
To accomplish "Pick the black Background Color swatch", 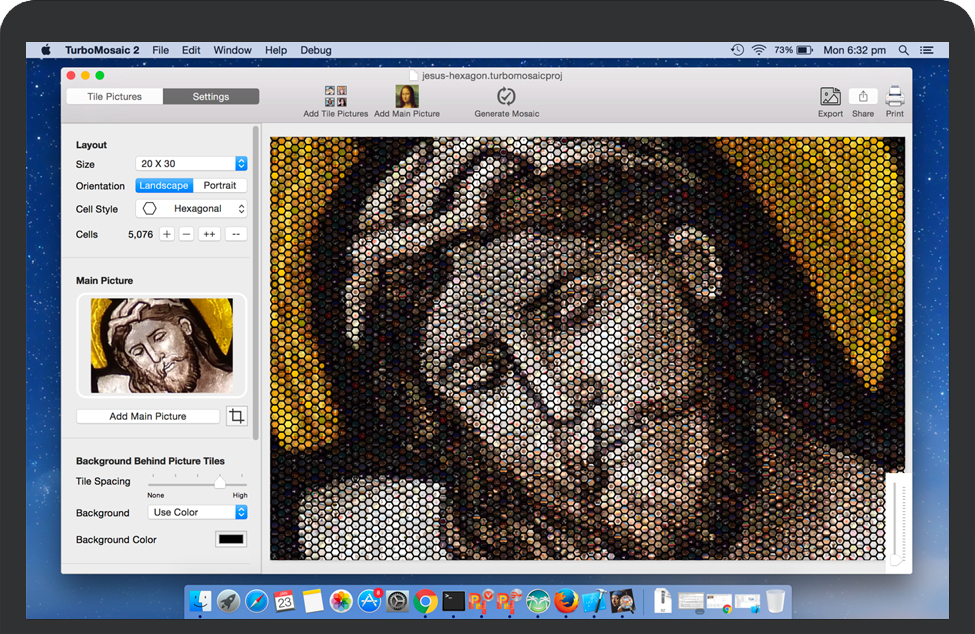I will (231, 540).
